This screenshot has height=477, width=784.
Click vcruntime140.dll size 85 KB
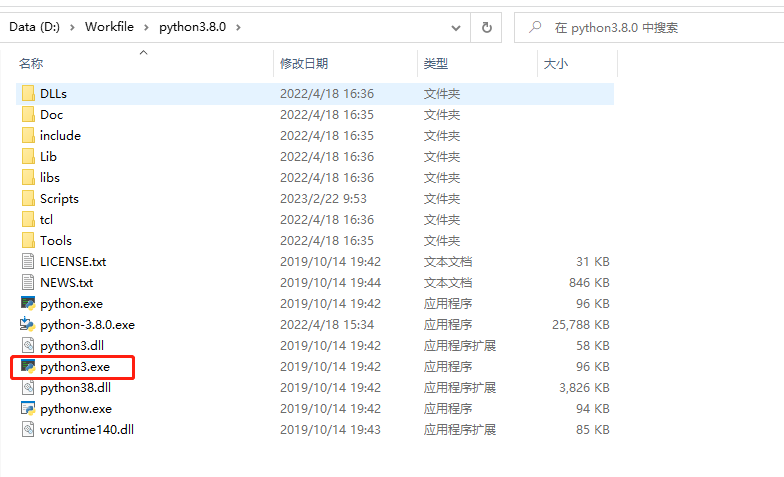(x=592, y=430)
